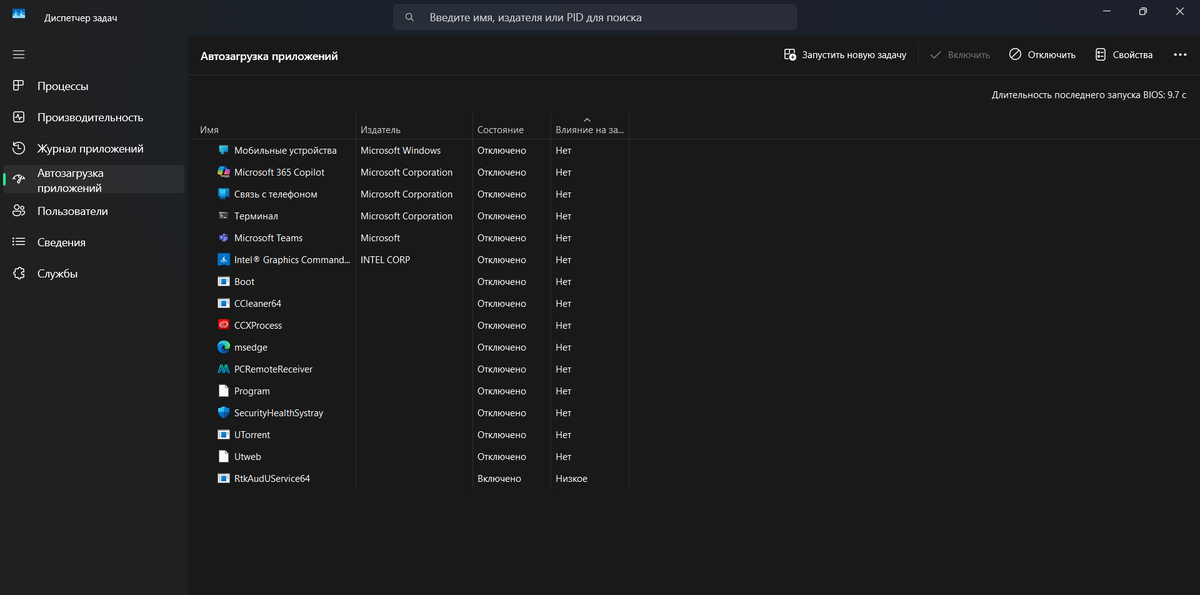Click the UTorrent entry icon
The height and width of the screenshot is (595, 1200).
[x=224, y=435]
